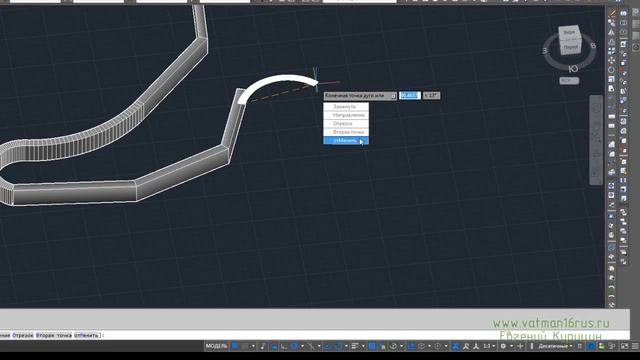Screen dimensions: 640x360
Task: Click the Annotation Monitor plus icon
Action: (x=520, y=346)
